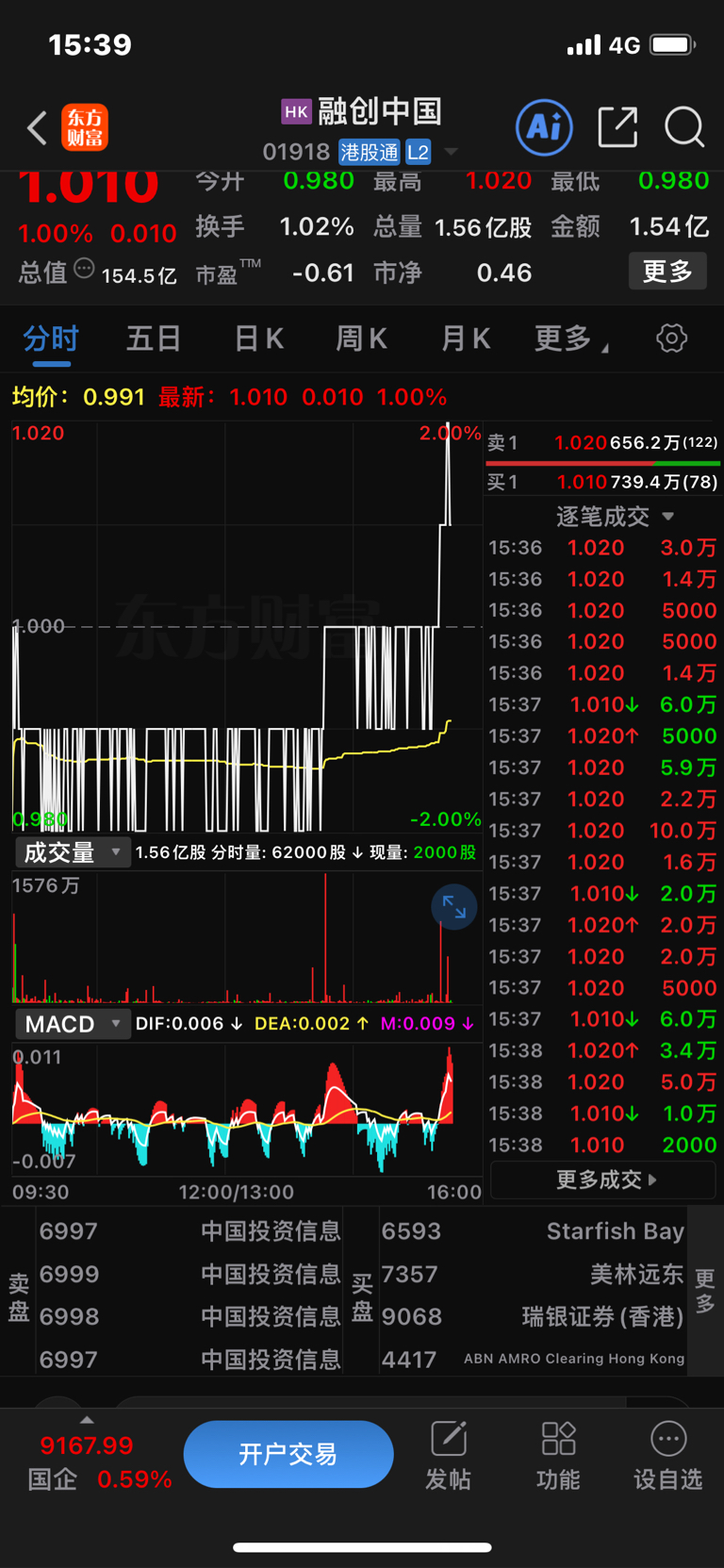Expand the index bar up arrow
Image resolution: width=724 pixels, height=1568 pixels.
click(x=87, y=1420)
